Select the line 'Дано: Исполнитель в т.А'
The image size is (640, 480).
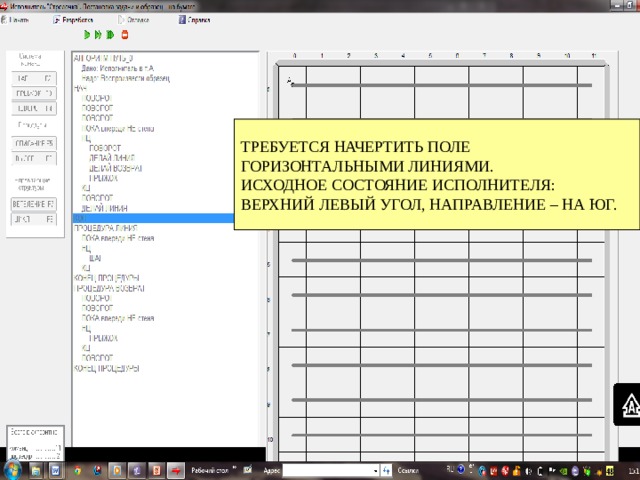[x=118, y=68]
